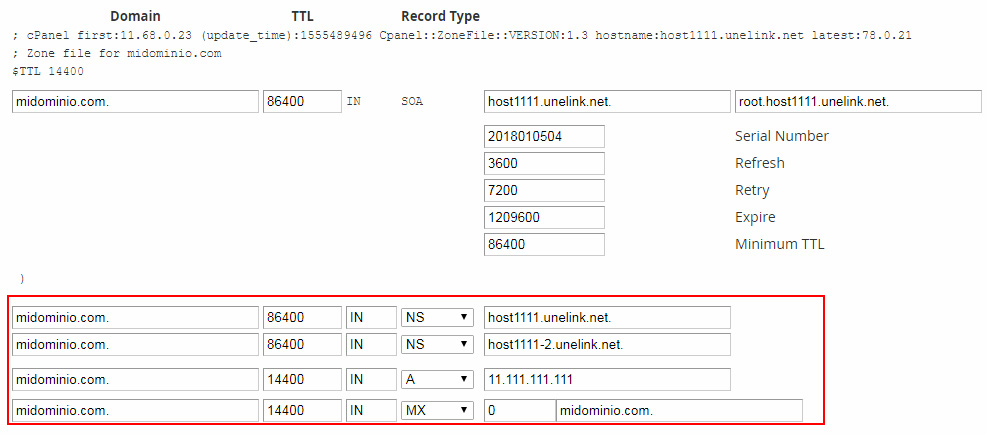Focus the Retry value field
The image size is (987, 435).
tap(544, 190)
